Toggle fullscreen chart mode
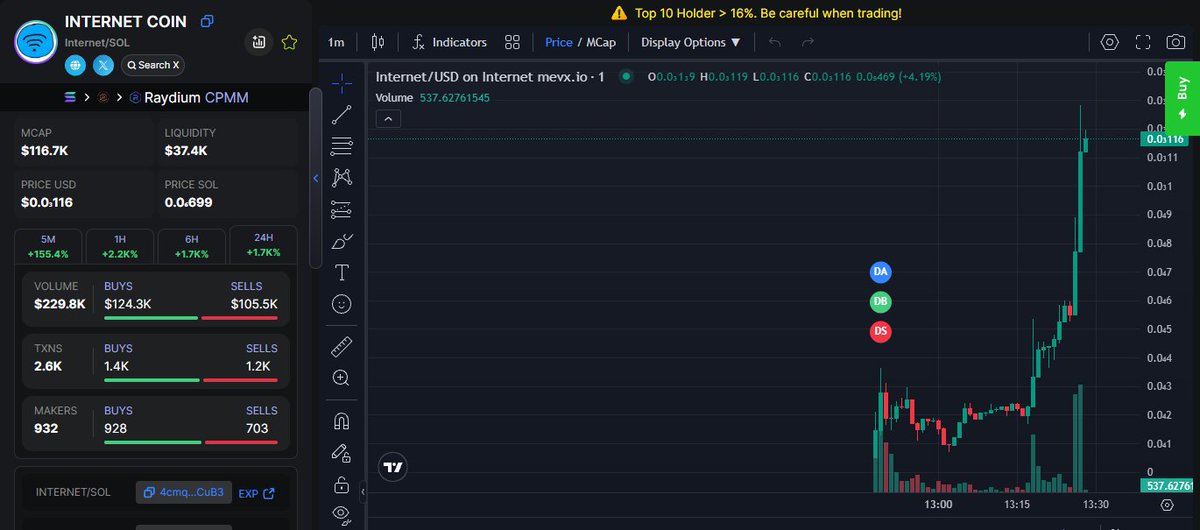This screenshot has height=530, width=1200. coord(1143,42)
